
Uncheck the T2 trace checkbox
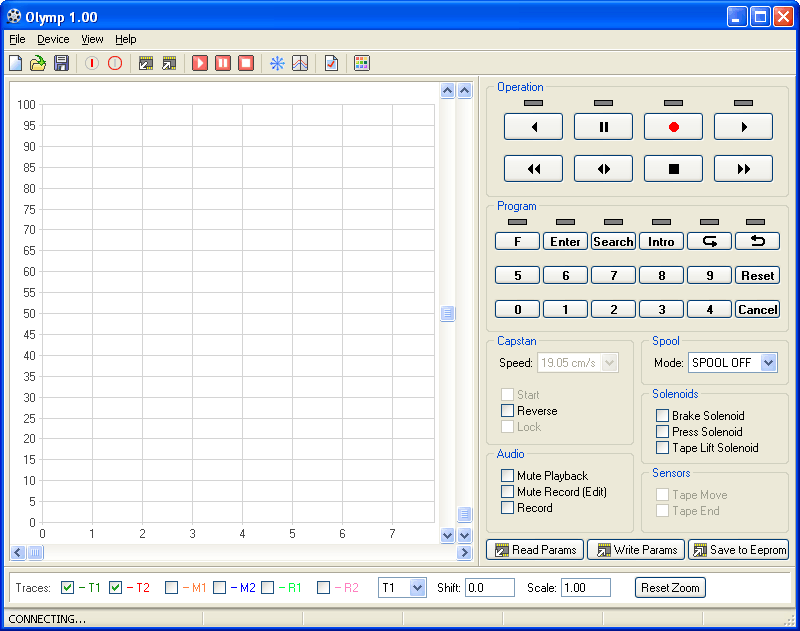pos(115,588)
